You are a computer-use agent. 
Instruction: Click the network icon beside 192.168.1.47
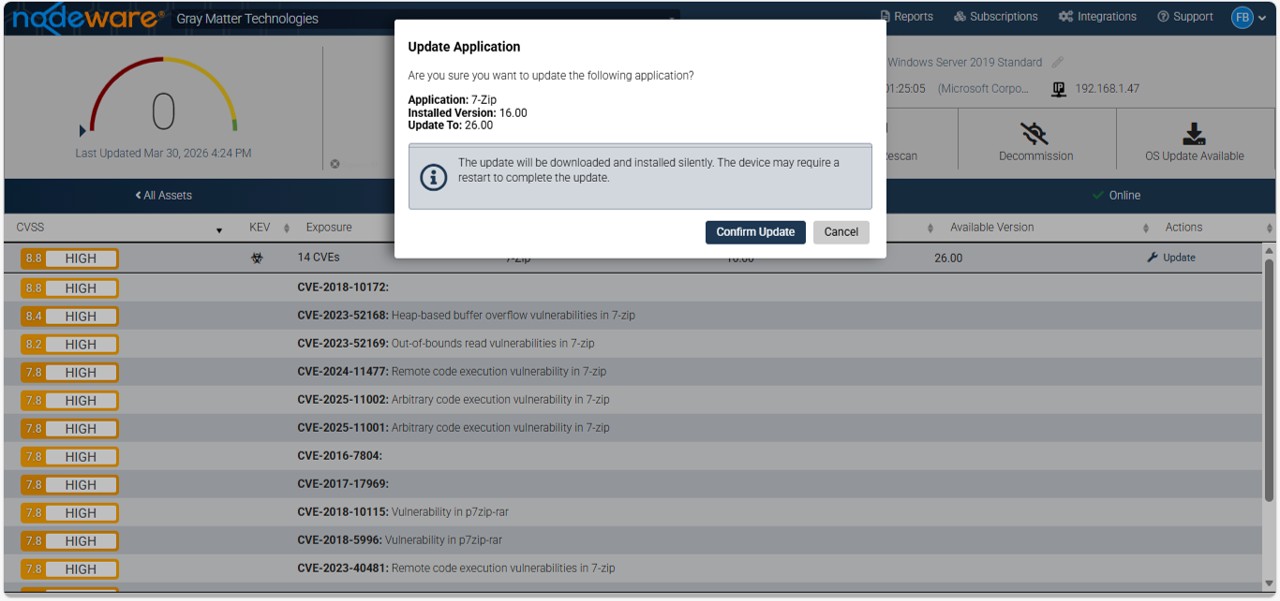point(1059,89)
